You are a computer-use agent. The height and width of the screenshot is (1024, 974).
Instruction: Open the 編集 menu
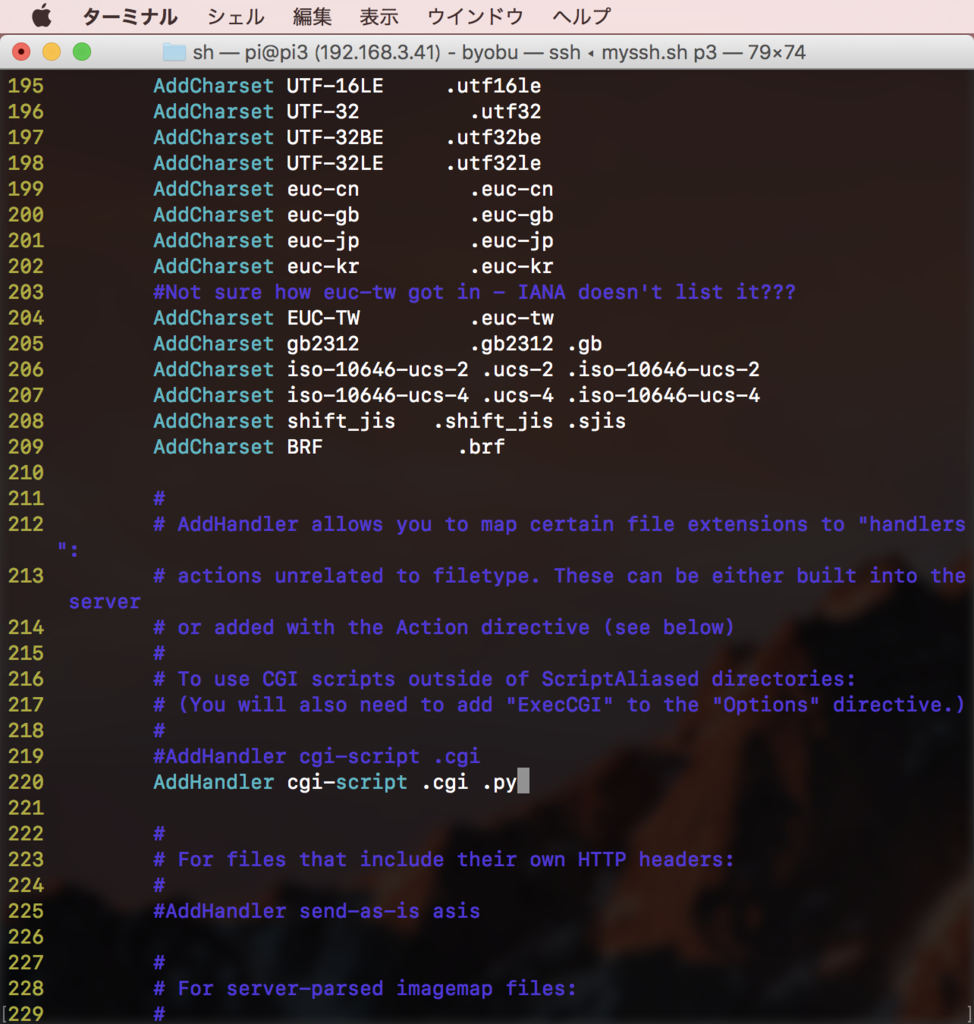click(x=312, y=16)
